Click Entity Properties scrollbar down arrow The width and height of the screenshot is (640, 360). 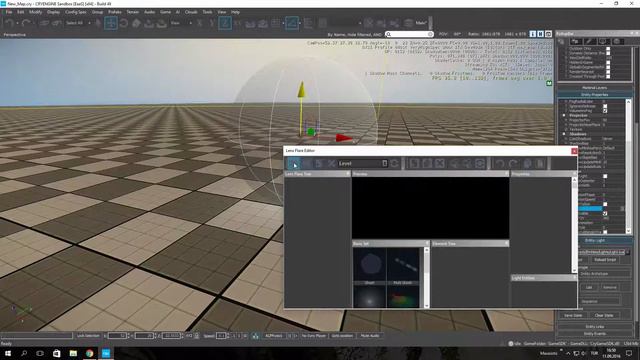(628, 231)
